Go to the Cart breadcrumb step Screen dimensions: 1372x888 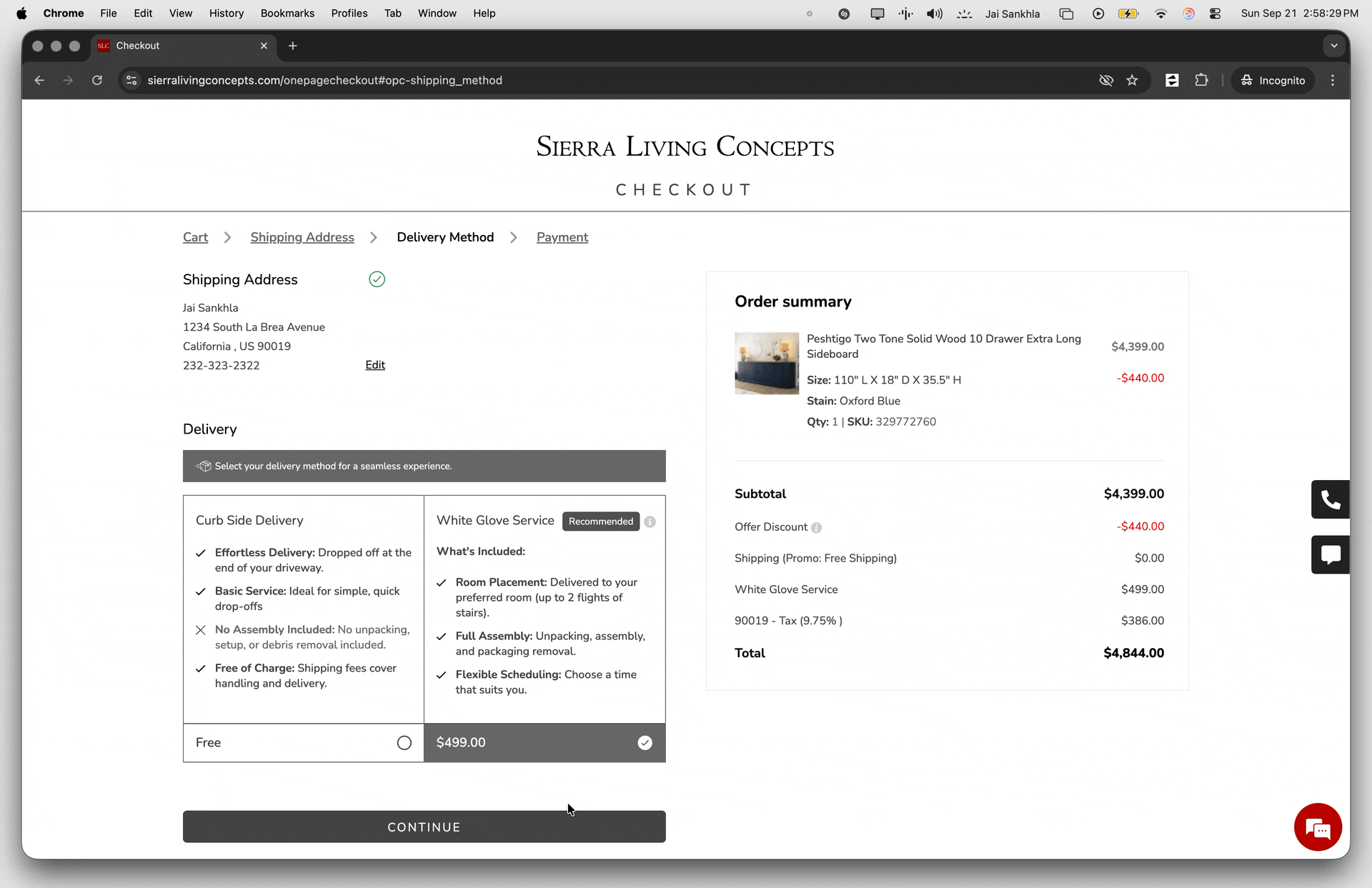pos(195,237)
